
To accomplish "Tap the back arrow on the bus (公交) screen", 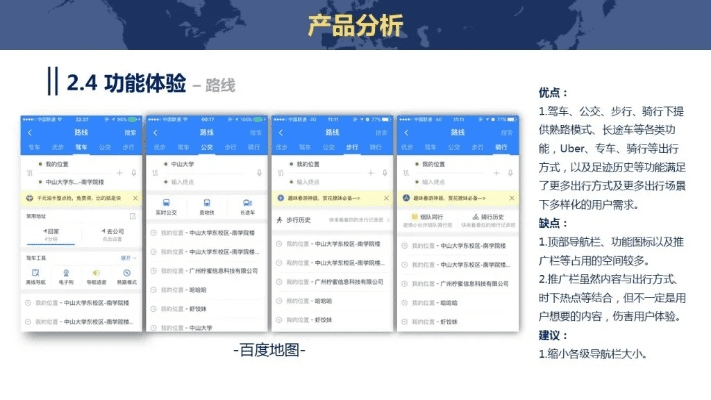I will pos(156,133).
